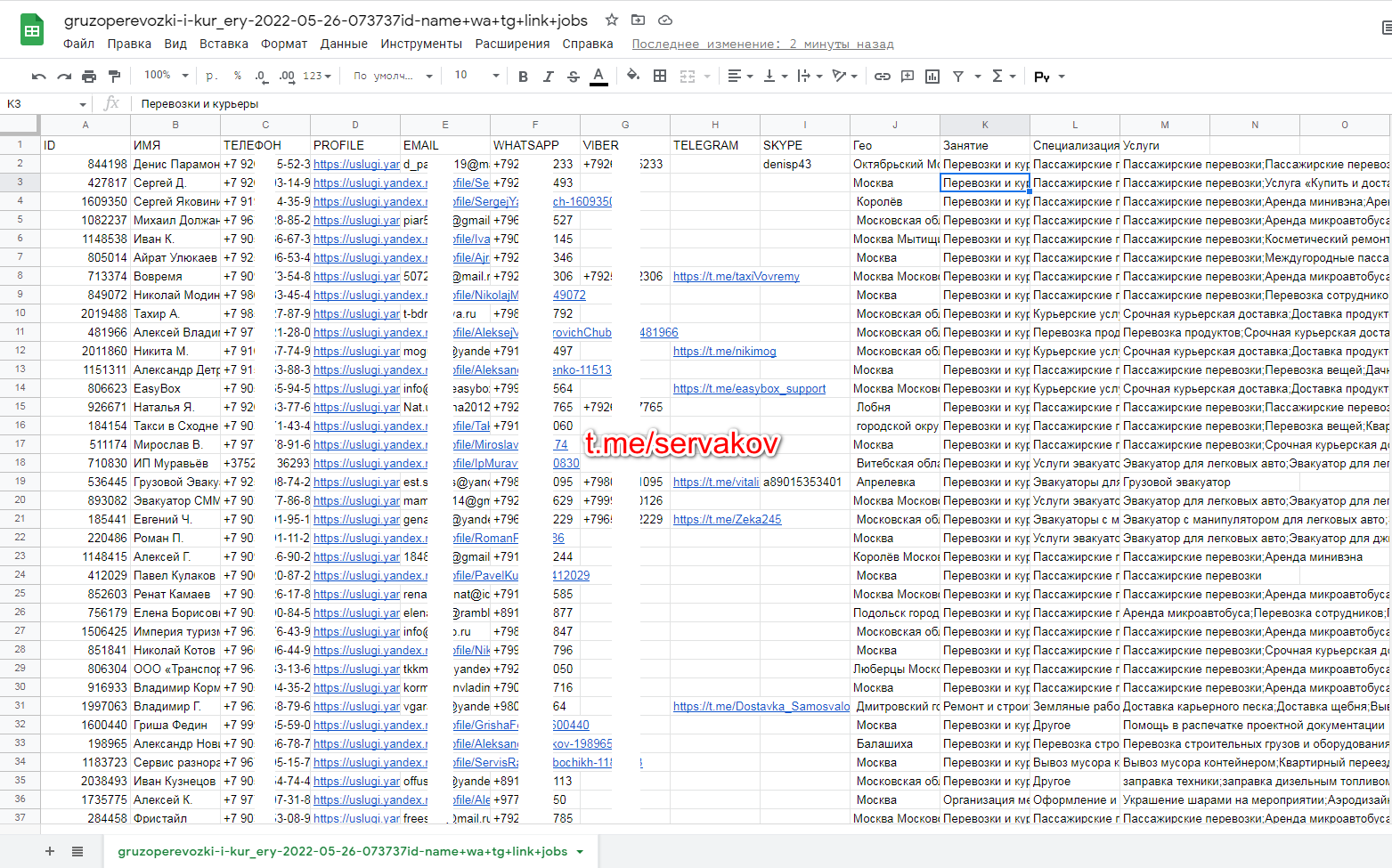Open the cell borders tool
Viewport: 1392px width, 868px height.
(x=660, y=77)
